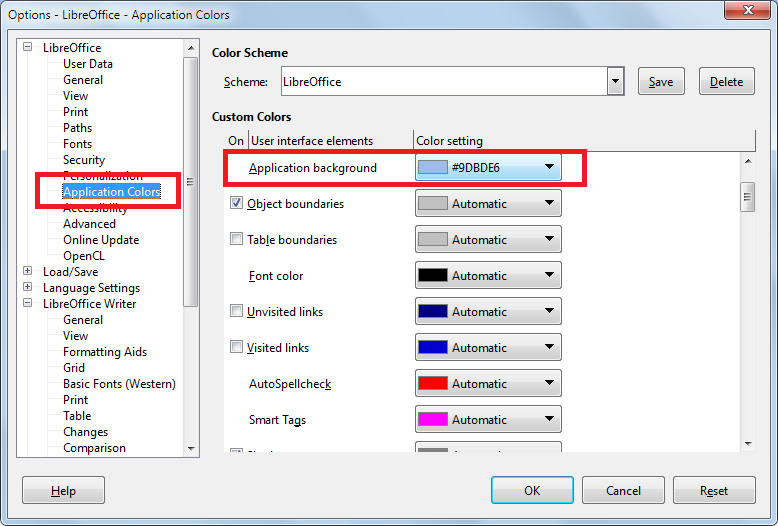
Task: Enable the Table boundaries checkbox
Action: pyautogui.click(x=236, y=239)
